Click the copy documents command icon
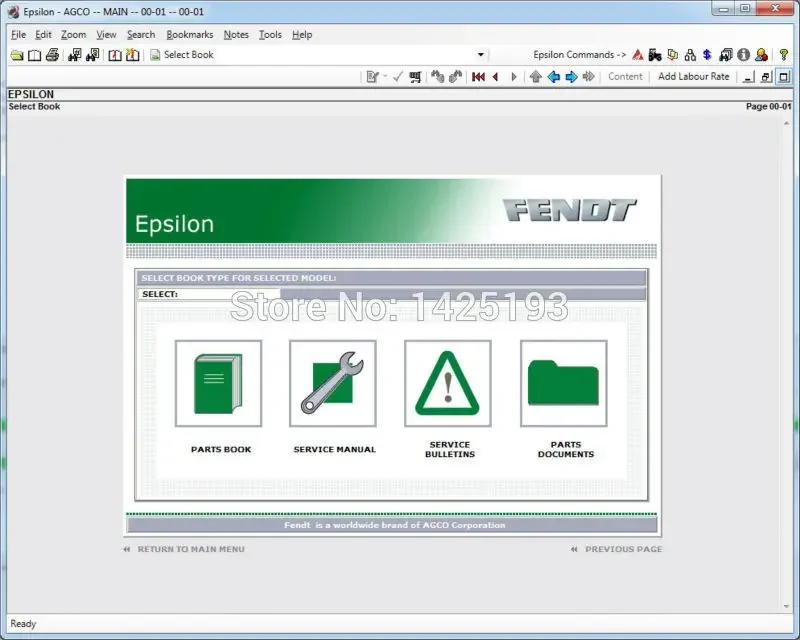This screenshot has width=800, height=640. (673, 55)
